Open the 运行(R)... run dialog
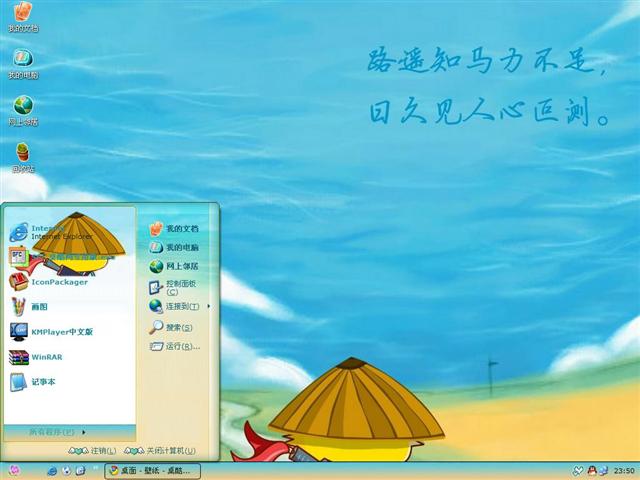 pos(175,347)
